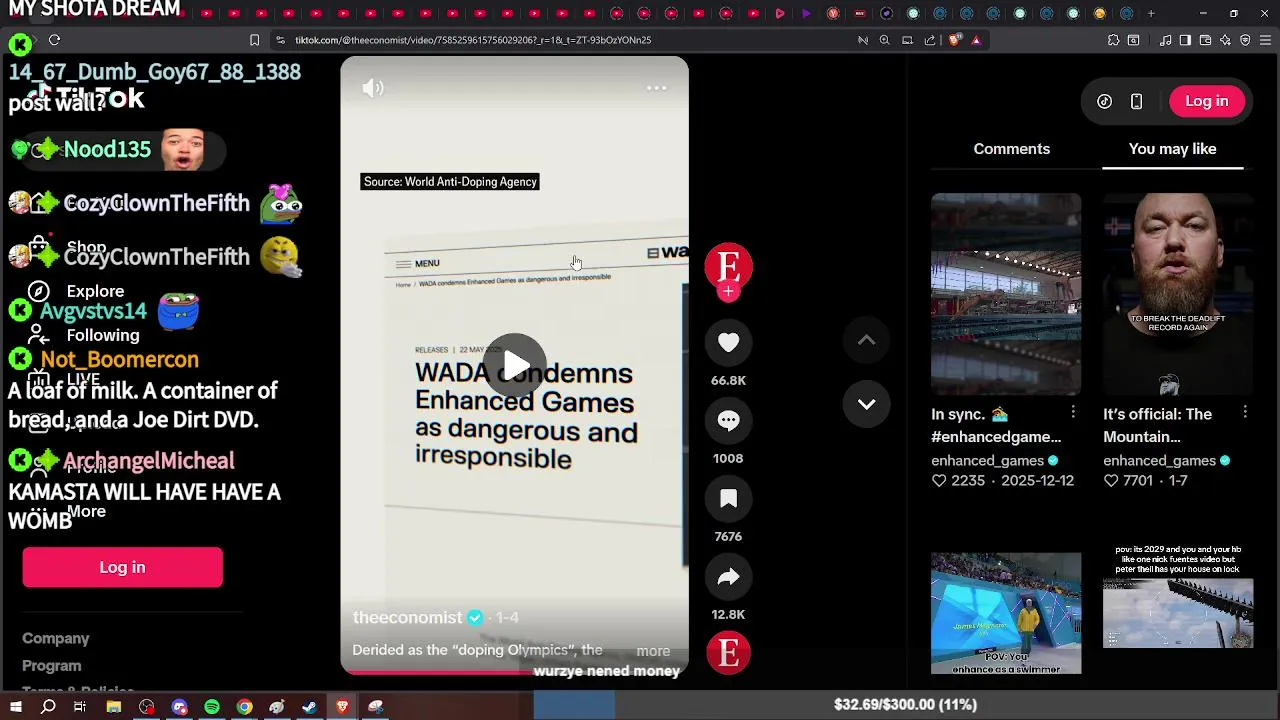The height and width of the screenshot is (720, 1280).
Task: Open OBS Studio from the taskbar
Action: 147,707
